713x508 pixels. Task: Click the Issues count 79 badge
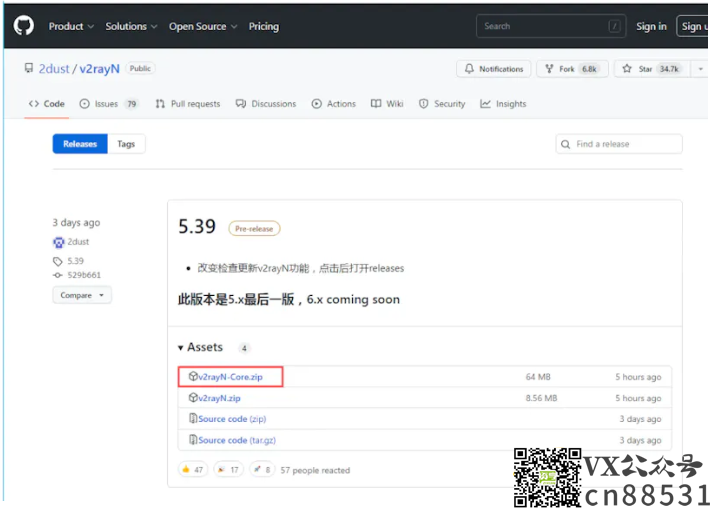[x=131, y=104]
